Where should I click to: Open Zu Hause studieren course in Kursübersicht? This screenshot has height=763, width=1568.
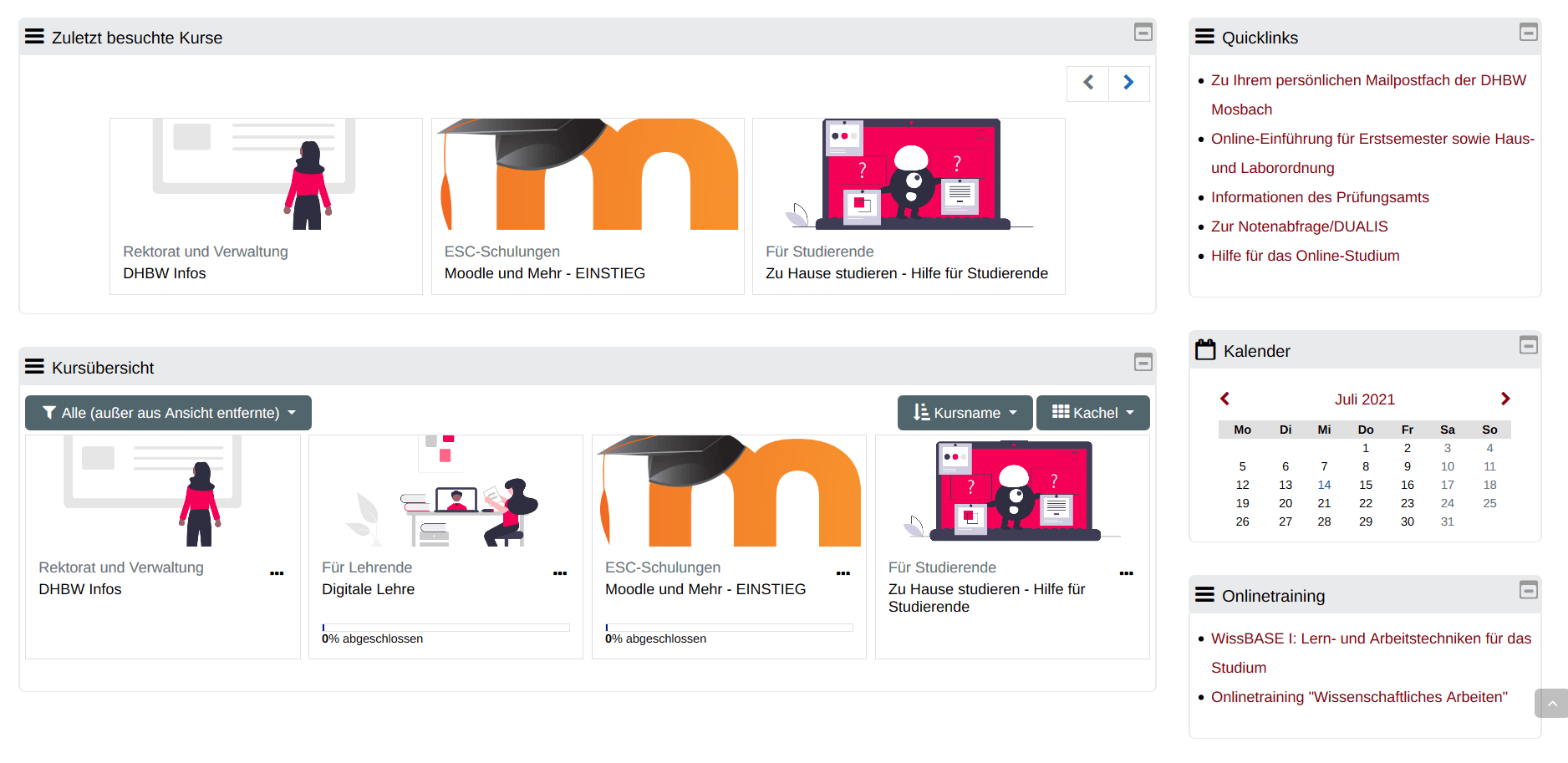tap(986, 598)
